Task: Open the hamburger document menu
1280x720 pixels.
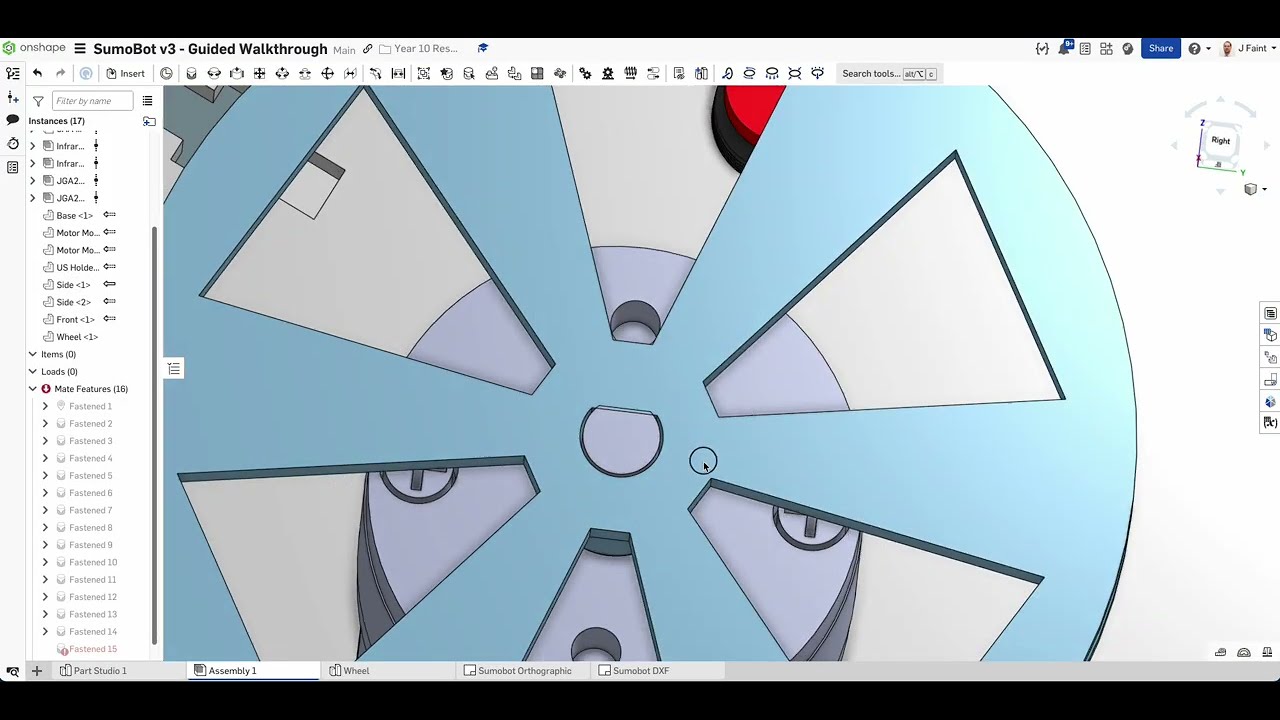Action: pyautogui.click(x=80, y=48)
